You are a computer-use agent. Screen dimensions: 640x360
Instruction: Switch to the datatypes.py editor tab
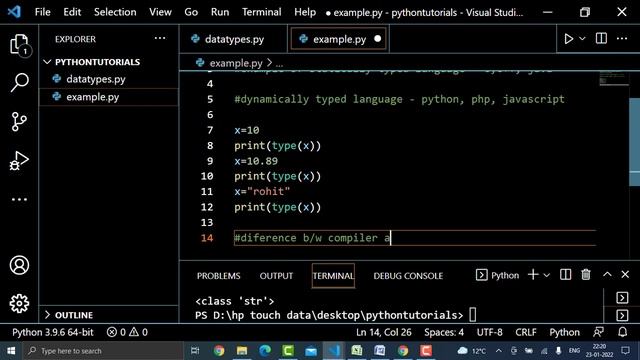pyautogui.click(x=233, y=39)
